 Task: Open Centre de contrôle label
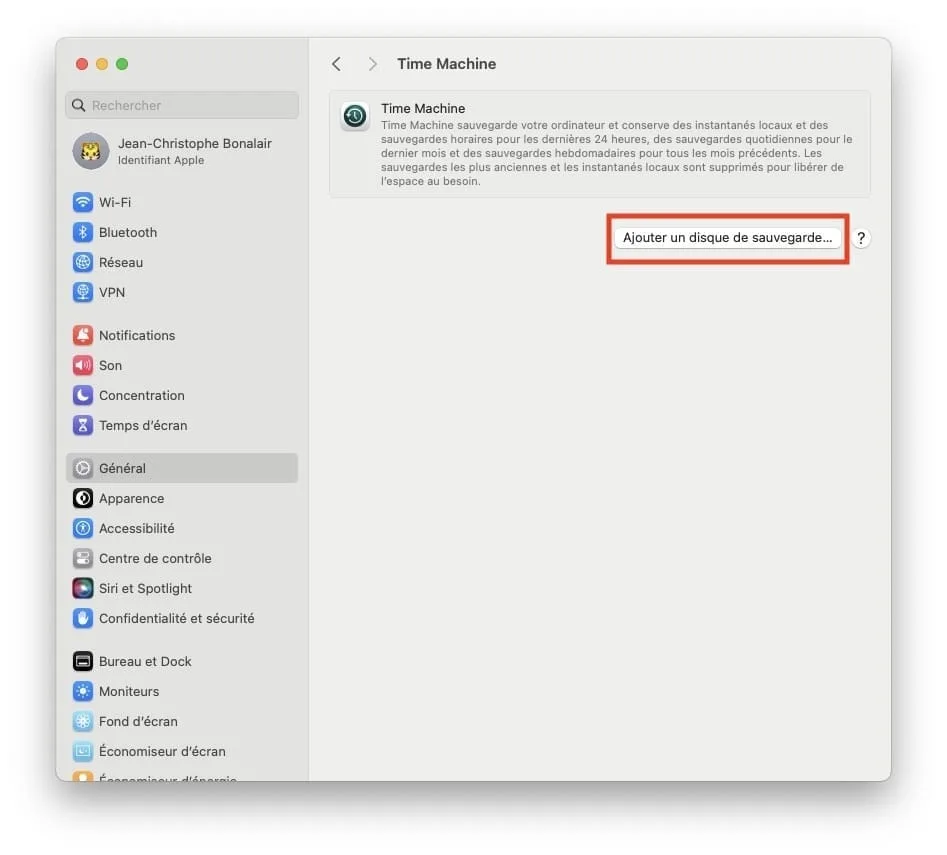155,559
